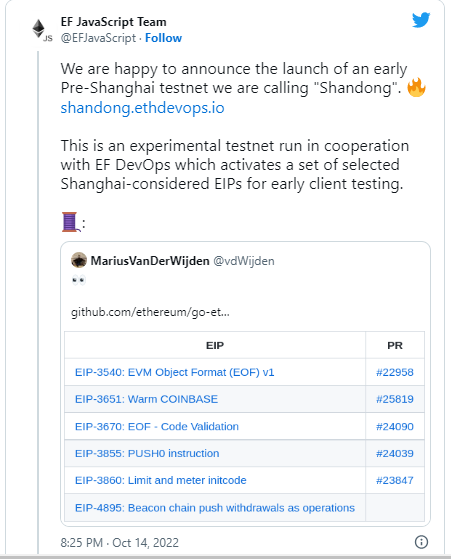Click the eyes emoji in quoted tweet

pos(78,280)
